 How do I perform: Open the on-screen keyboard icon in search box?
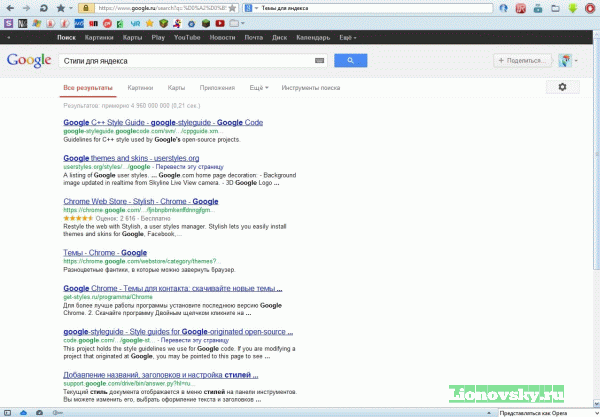point(320,60)
